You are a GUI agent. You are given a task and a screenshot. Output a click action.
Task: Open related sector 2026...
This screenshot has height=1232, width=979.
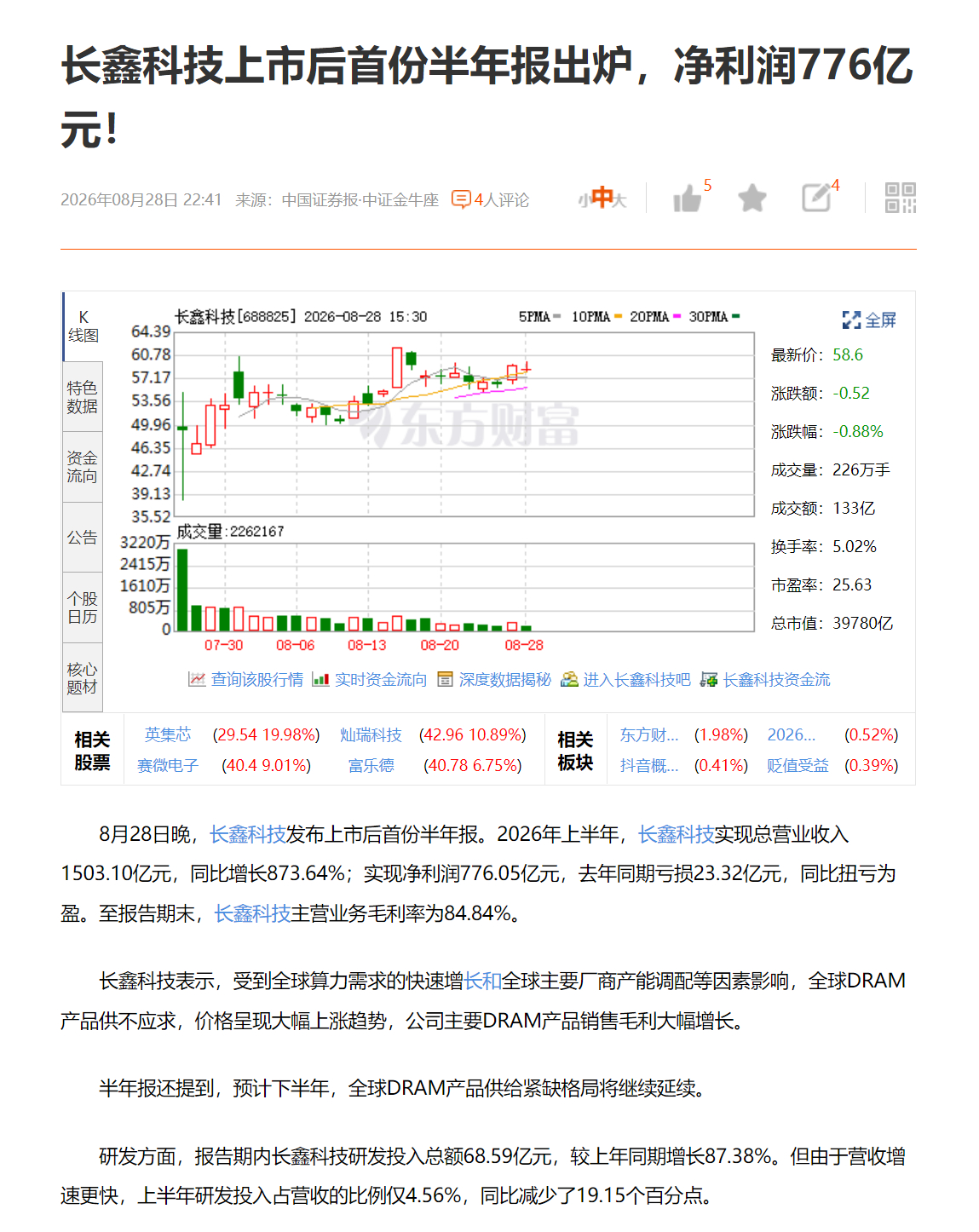[792, 734]
